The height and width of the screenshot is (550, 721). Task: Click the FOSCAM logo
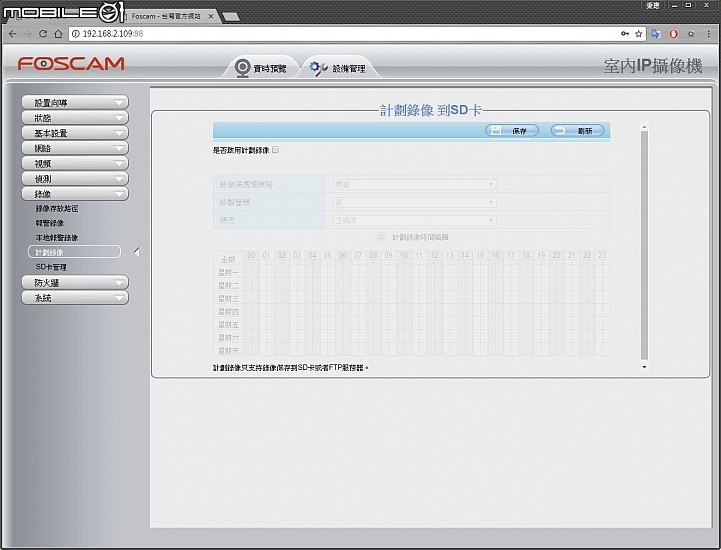pyautogui.click(x=71, y=63)
